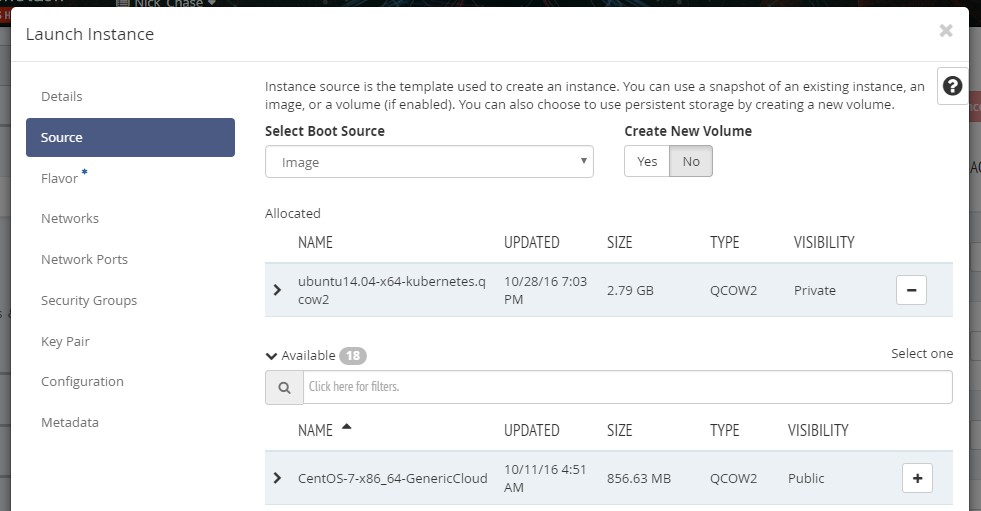Click the filter field 'Click here for filters.'
This screenshot has width=981, height=511.
[628, 387]
